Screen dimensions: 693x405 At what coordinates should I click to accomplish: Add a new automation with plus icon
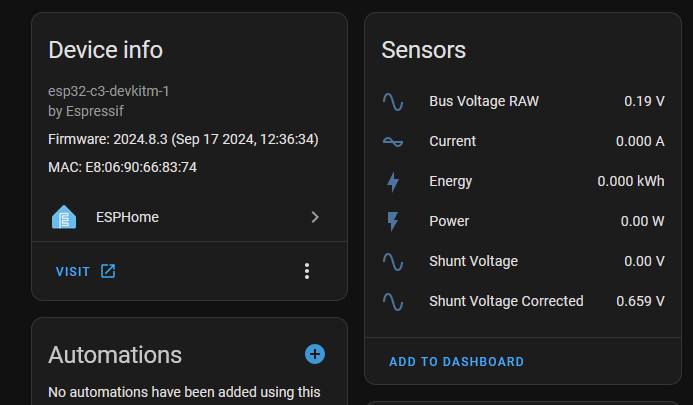(x=315, y=354)
